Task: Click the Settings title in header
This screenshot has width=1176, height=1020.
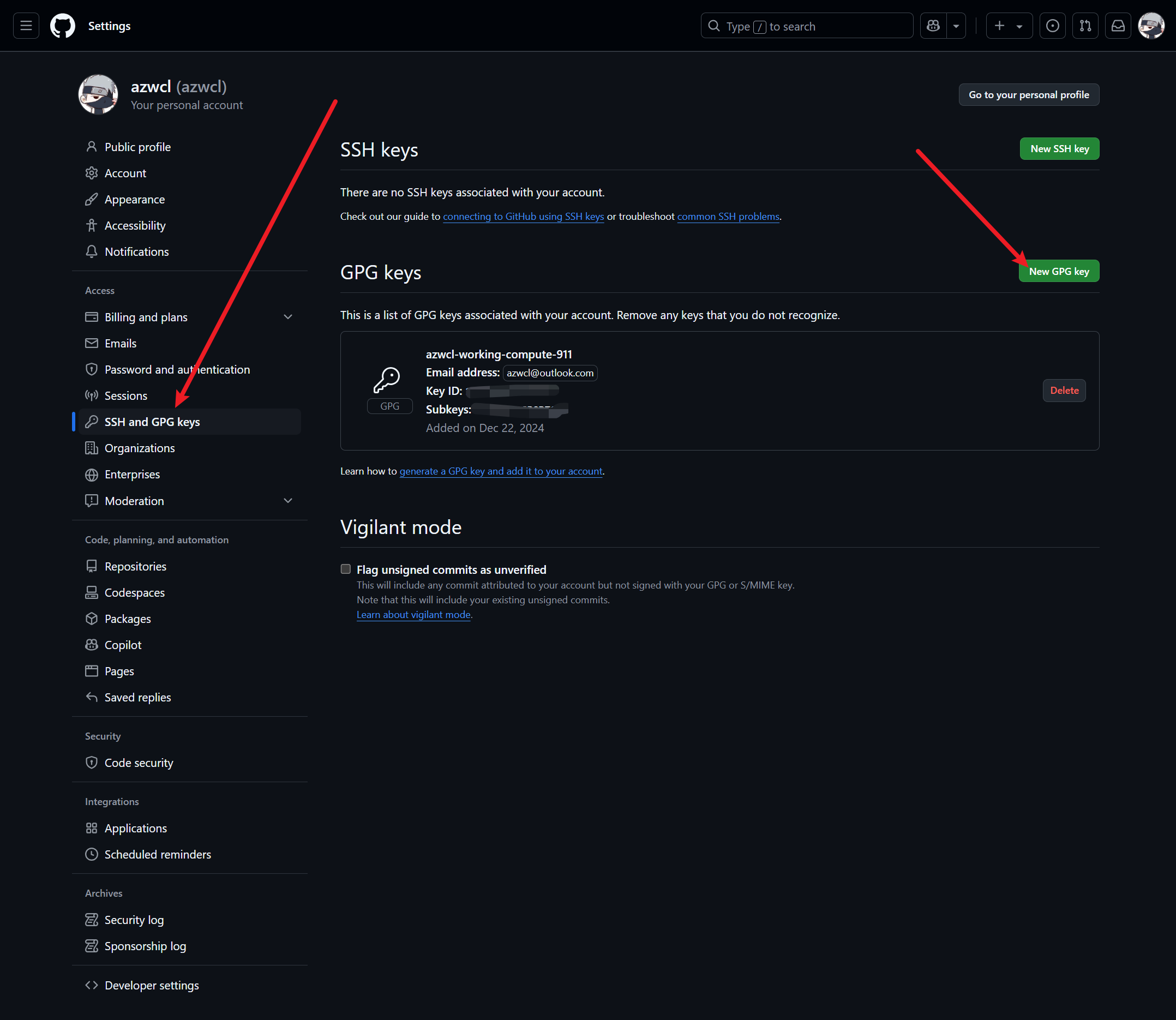Action: click(109, 26)
